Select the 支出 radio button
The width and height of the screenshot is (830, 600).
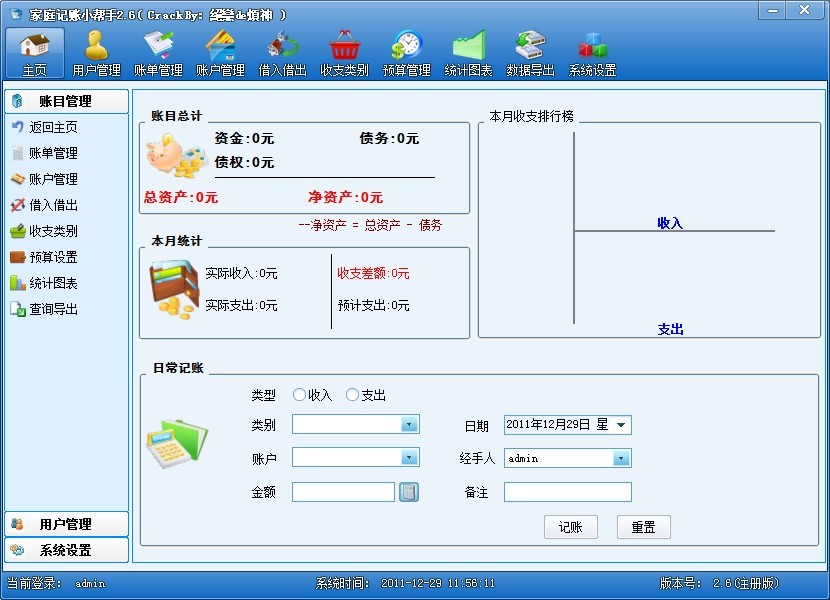point(352,395)
